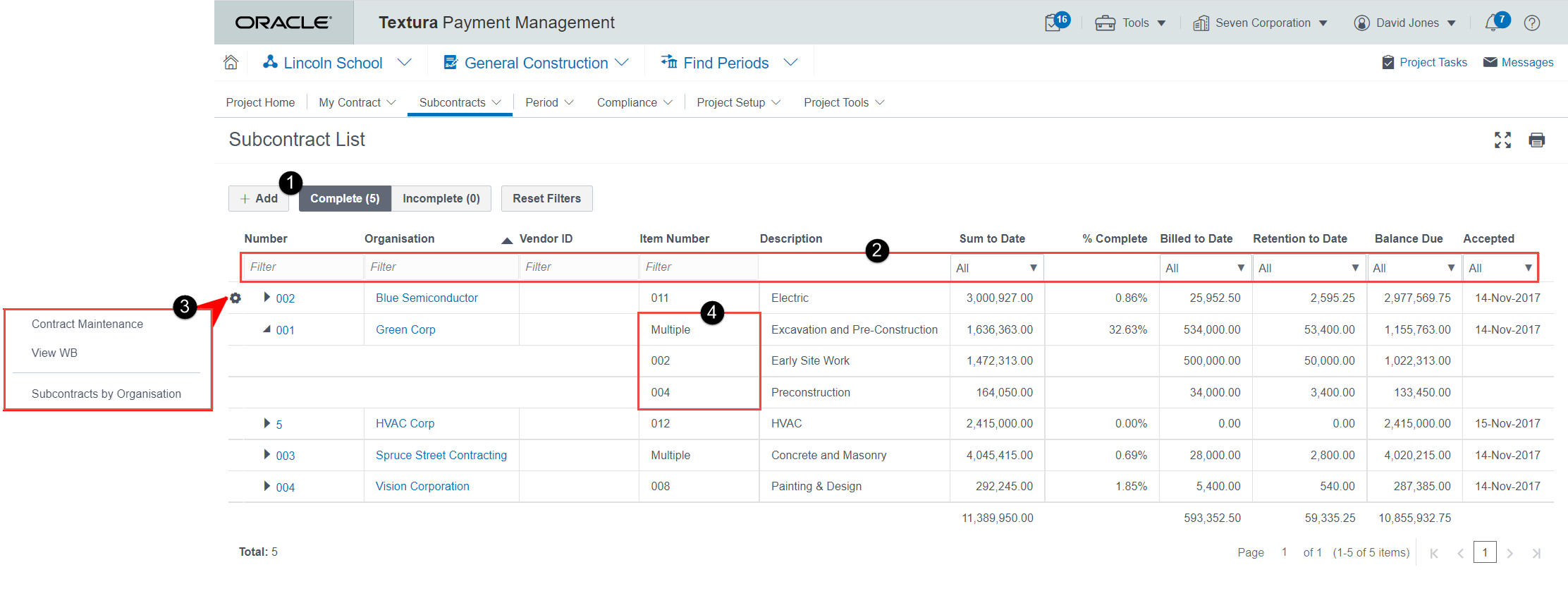
Task: Go to the previous page arrow
Action: (1460, 553)
